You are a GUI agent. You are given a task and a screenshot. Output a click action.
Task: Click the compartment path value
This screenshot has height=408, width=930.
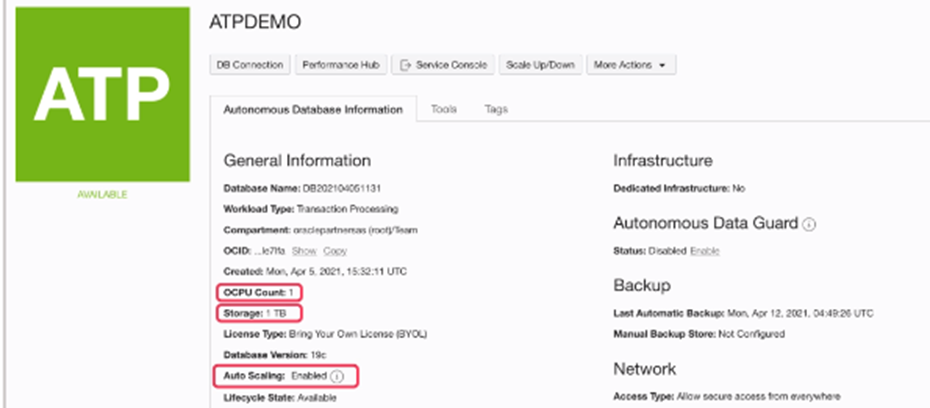pos(355,230)
